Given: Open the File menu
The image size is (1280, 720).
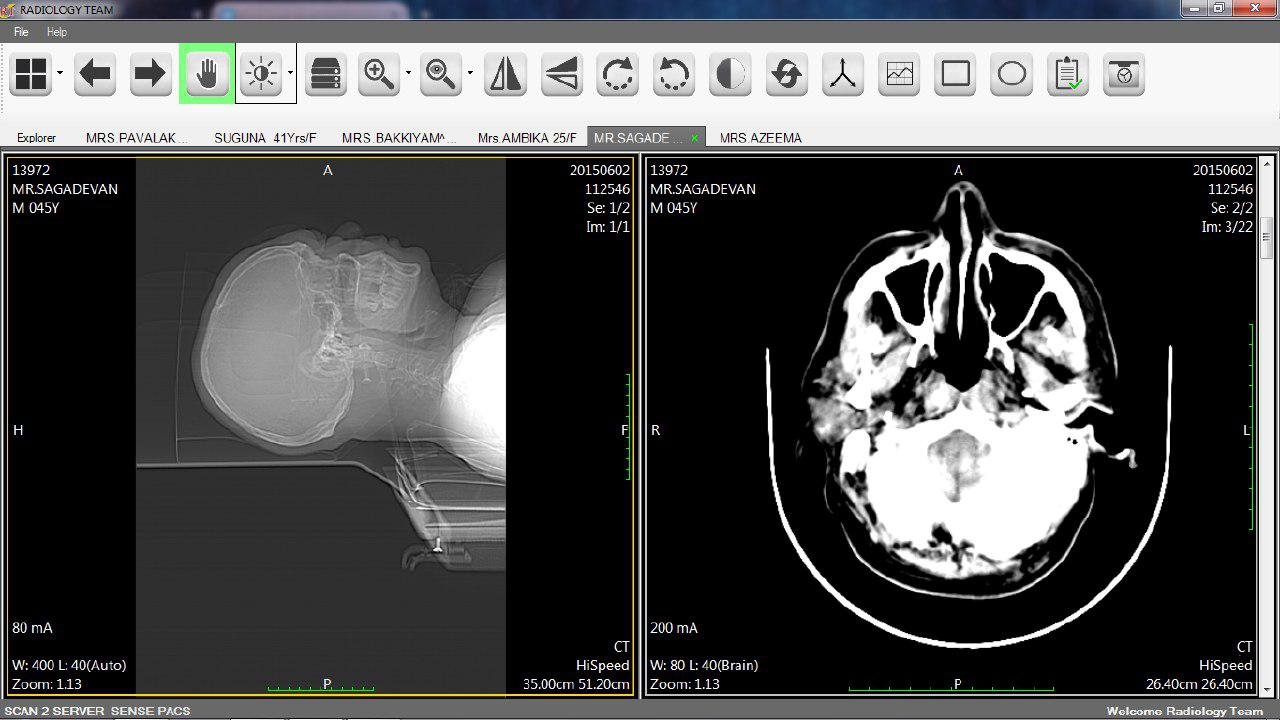Looking at the screenshot, I should 21,32.
